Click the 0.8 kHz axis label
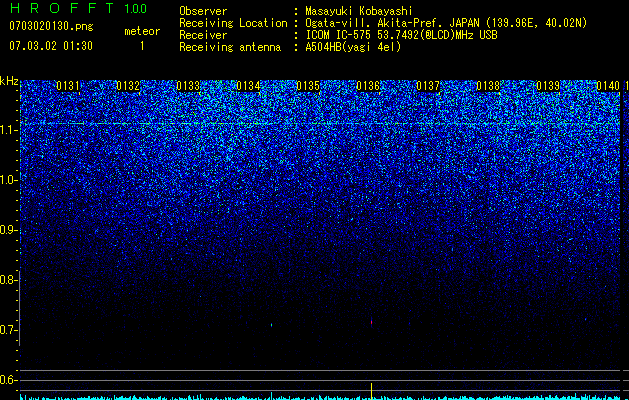The image size is (629, 400). tap(8, 280)
